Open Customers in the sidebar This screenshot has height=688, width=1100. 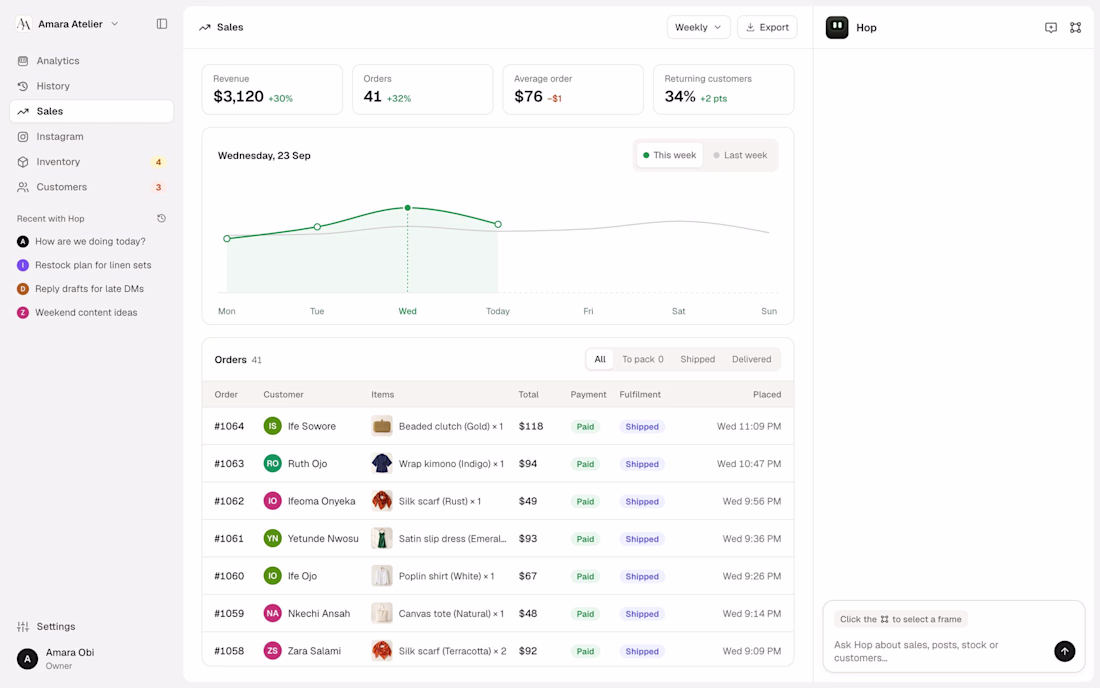pyautogui.click(x=92, y=187)
